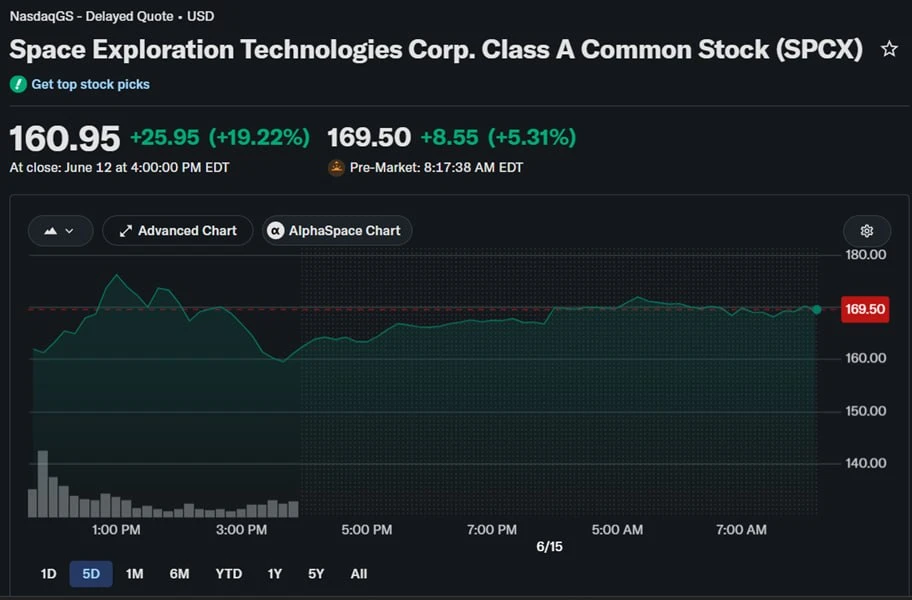Click the At close June 12 text
The height and width of the screenshot is (600, 912).
[x=119, y=167]
